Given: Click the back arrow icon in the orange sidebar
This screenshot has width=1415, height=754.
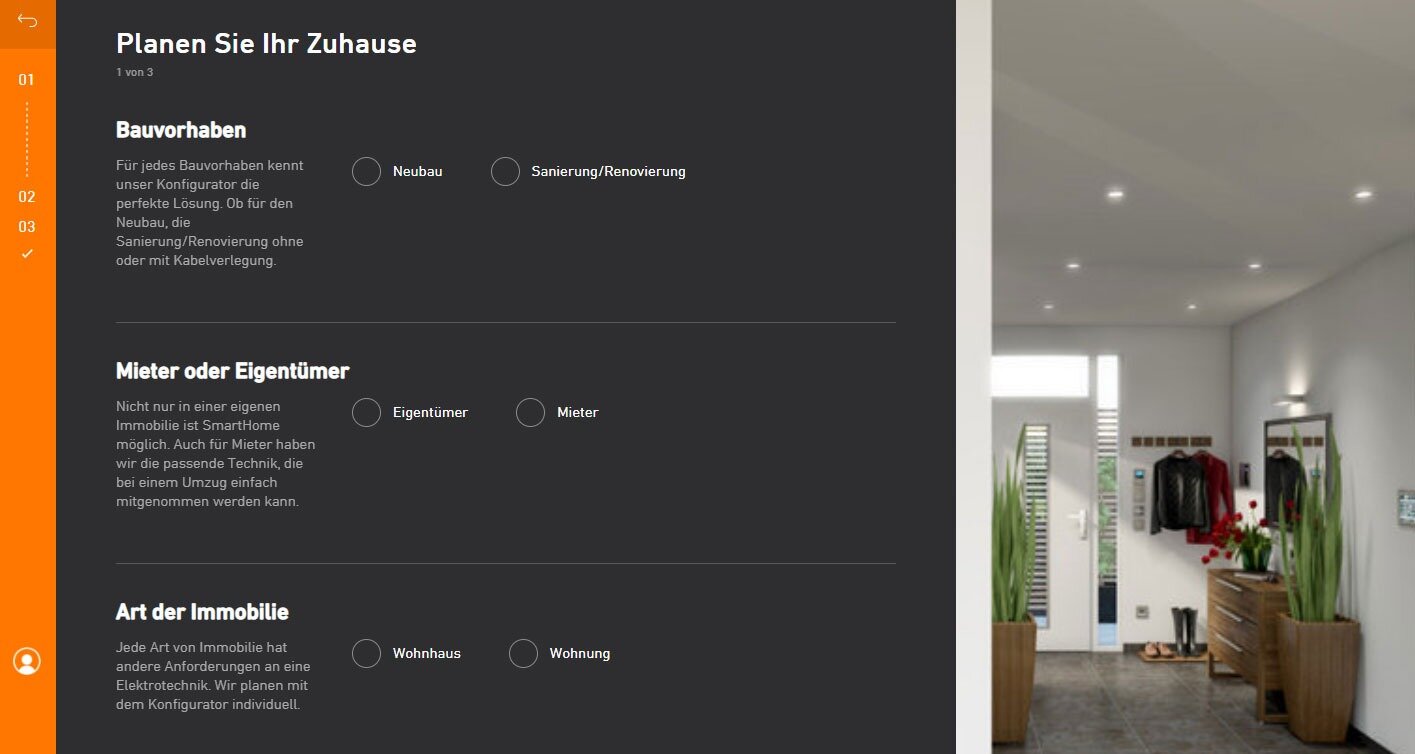Looking at the screenshot, I should pos(27,21).
